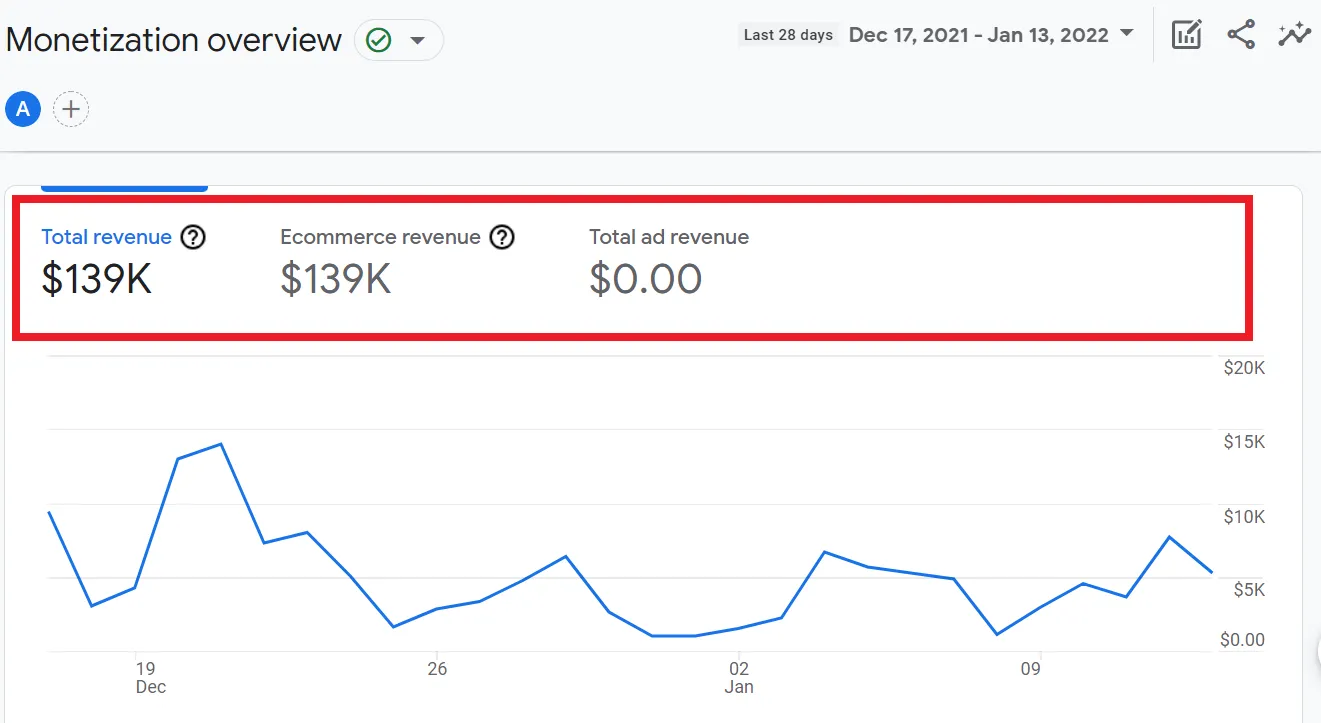Image resolution: width=1321 pixels, height=723 pixels.
Task: Click the '02 Jan' x-axis label
Action: pos(738,677)
